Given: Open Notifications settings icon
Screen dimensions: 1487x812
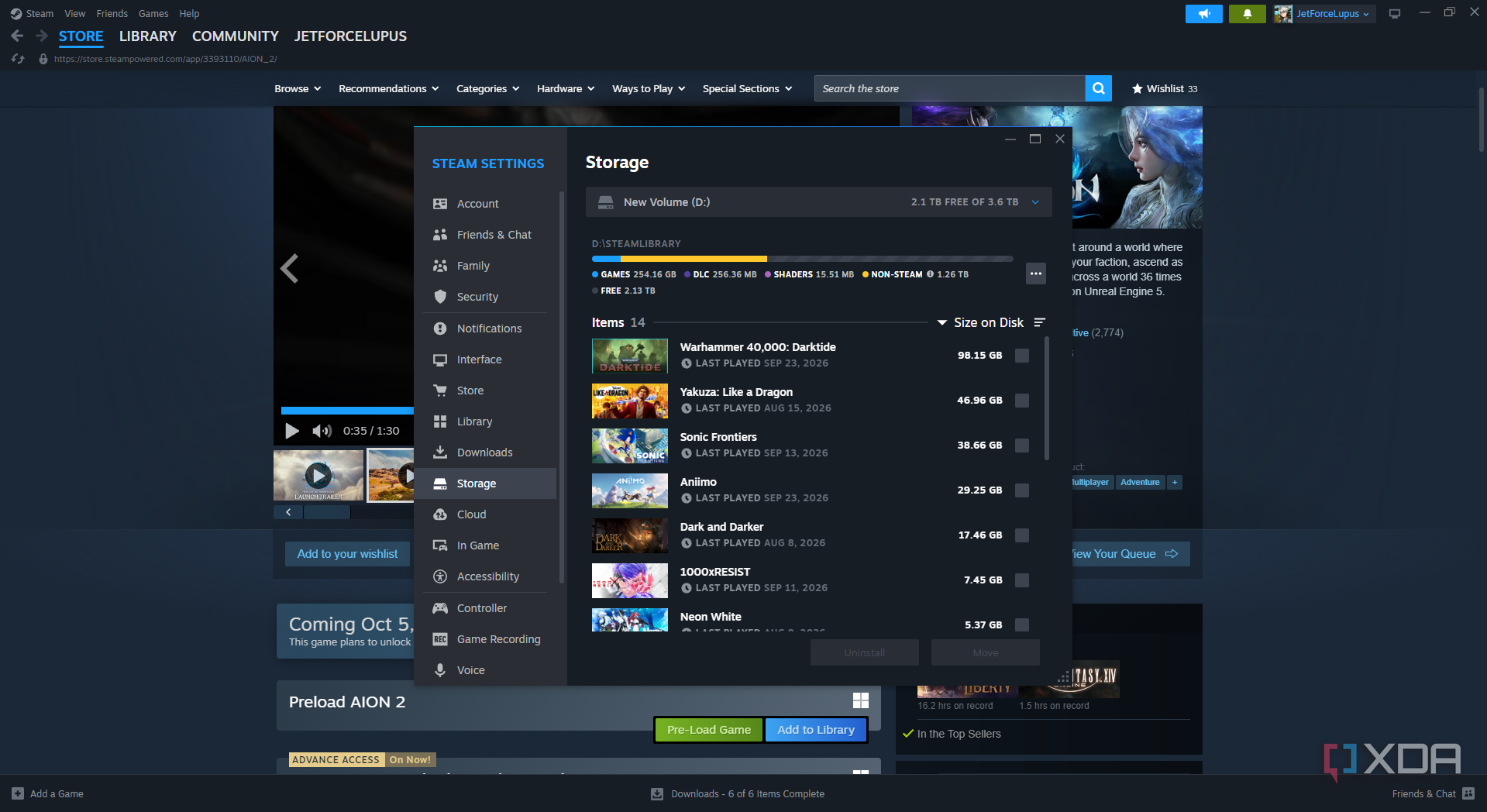Looking at the screenshot, I should click(x=440, y=329).
